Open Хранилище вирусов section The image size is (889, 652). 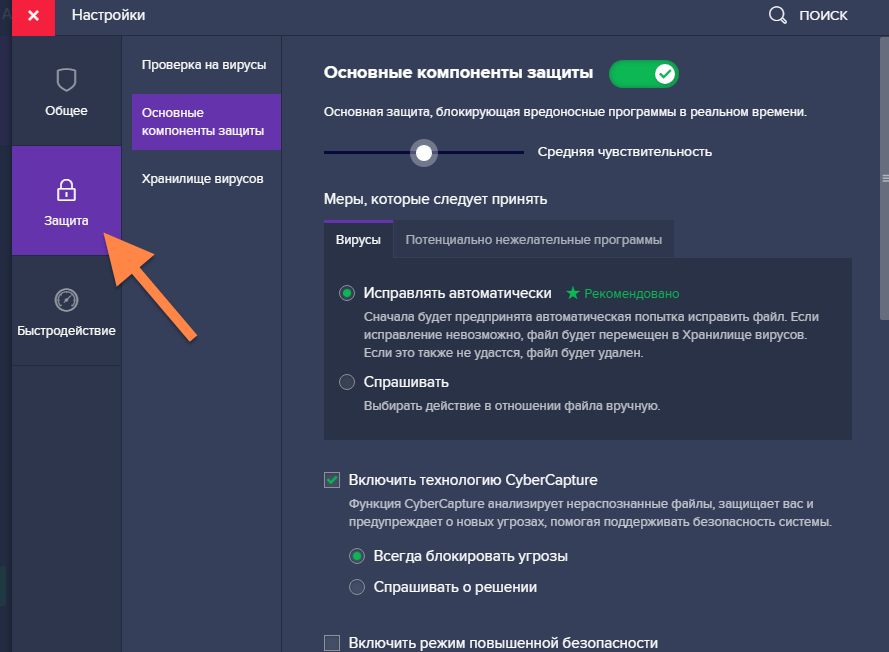[x=202, y=179]
